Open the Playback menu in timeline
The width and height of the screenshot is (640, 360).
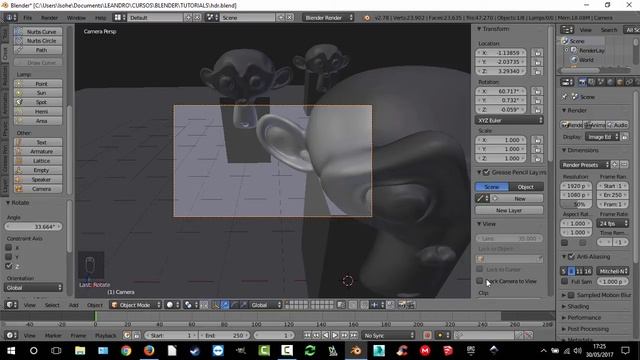click(106, 335)
